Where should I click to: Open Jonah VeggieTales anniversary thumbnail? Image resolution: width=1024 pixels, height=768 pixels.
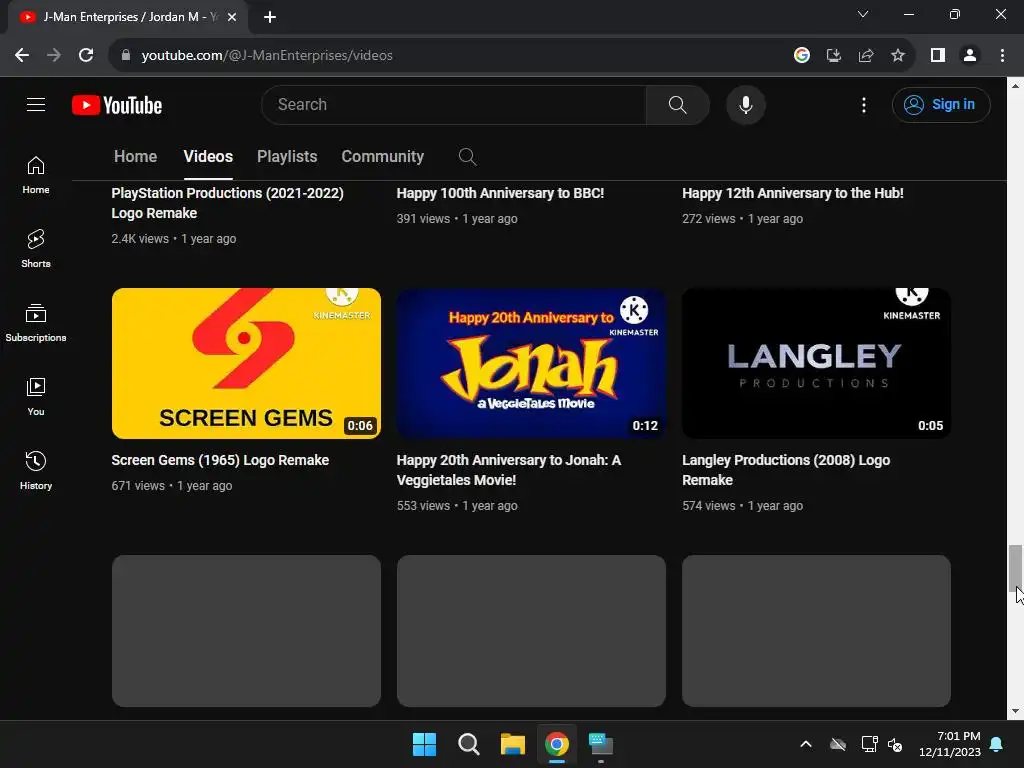click(x=531, y=363)
